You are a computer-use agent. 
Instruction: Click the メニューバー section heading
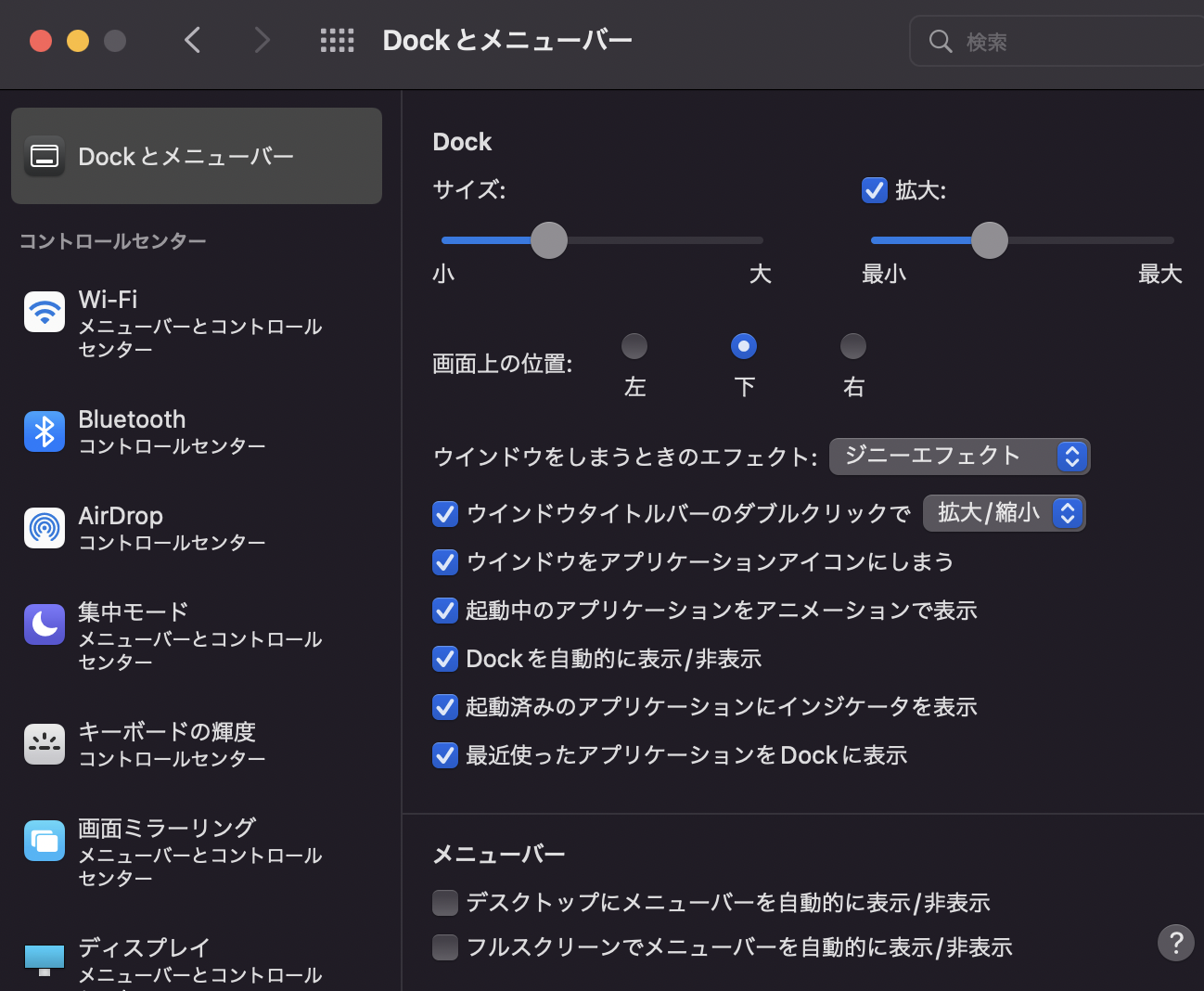(x=499, y=854)
